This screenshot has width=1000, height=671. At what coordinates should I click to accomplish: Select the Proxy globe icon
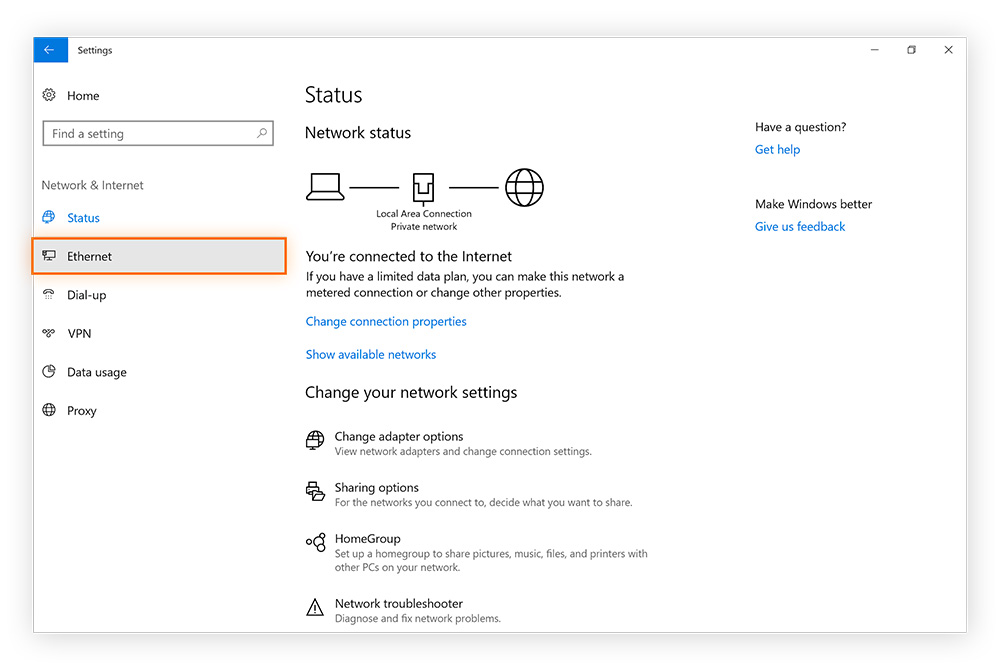click(49, 410)
